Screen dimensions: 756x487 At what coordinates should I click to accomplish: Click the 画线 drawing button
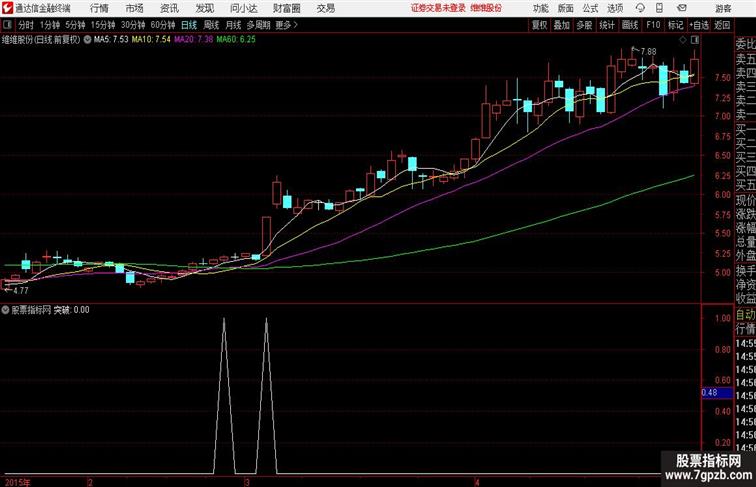pyautogui.click(x=630, y=25)
